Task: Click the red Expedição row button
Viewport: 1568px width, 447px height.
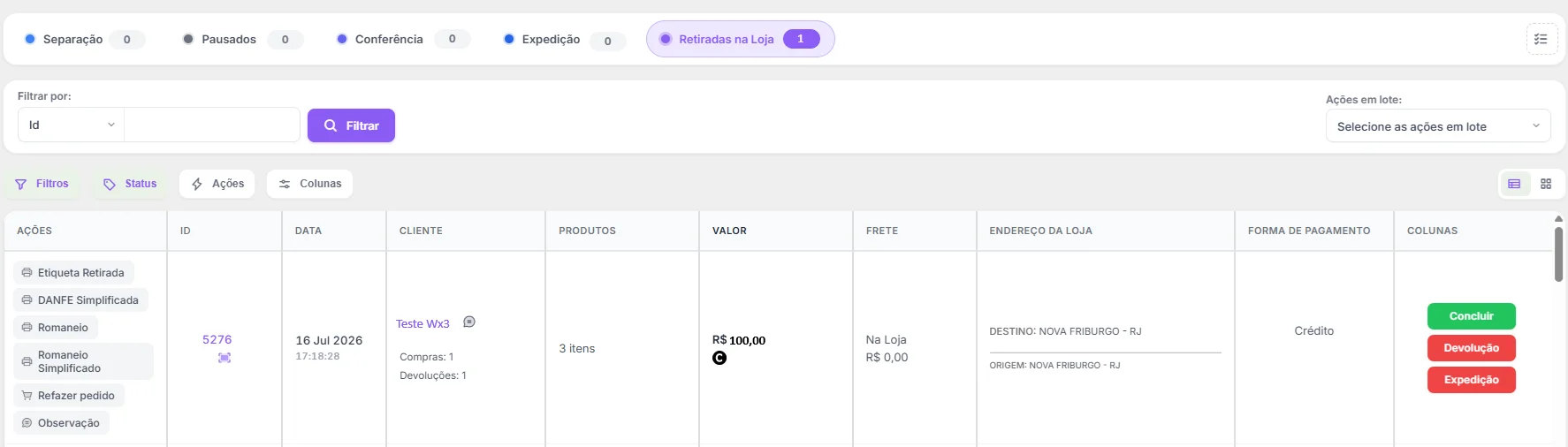Action: [1472, 380]
